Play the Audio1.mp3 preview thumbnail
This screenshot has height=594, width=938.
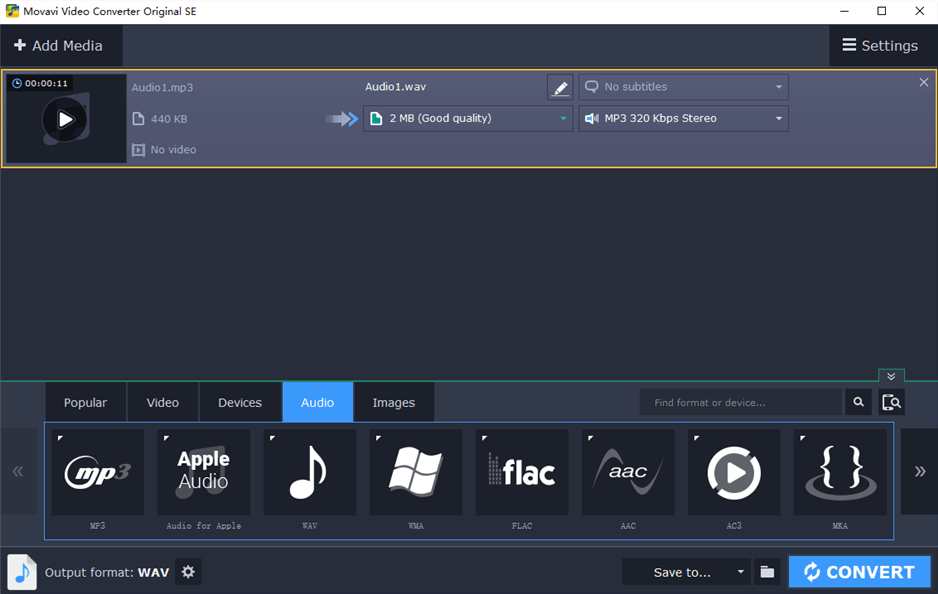coord(65,120)
